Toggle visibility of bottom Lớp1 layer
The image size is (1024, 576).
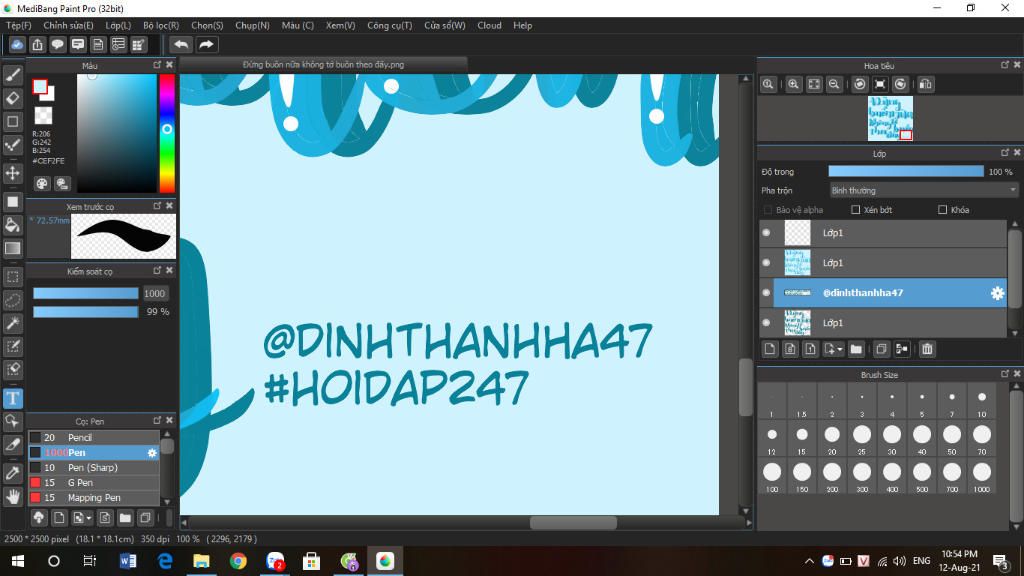coord(766,323)
